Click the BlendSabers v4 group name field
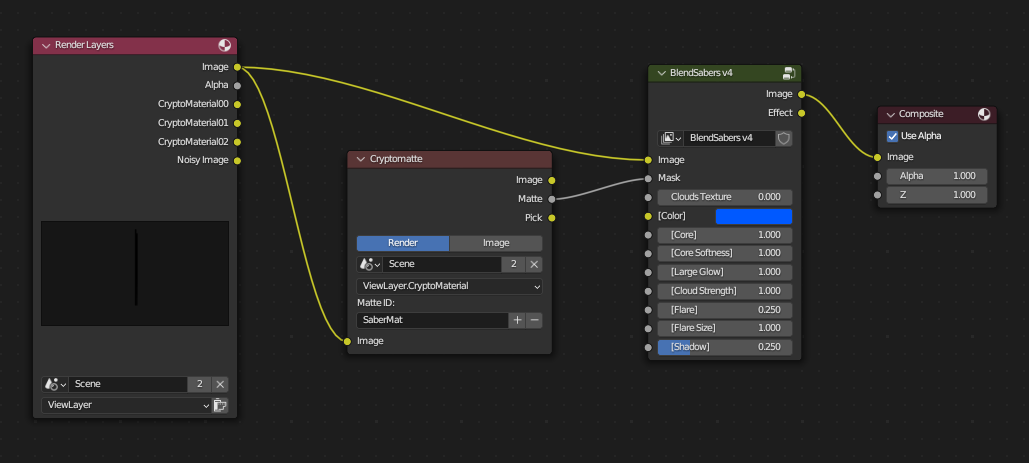Screen dimensions: 1029x463 730,138
